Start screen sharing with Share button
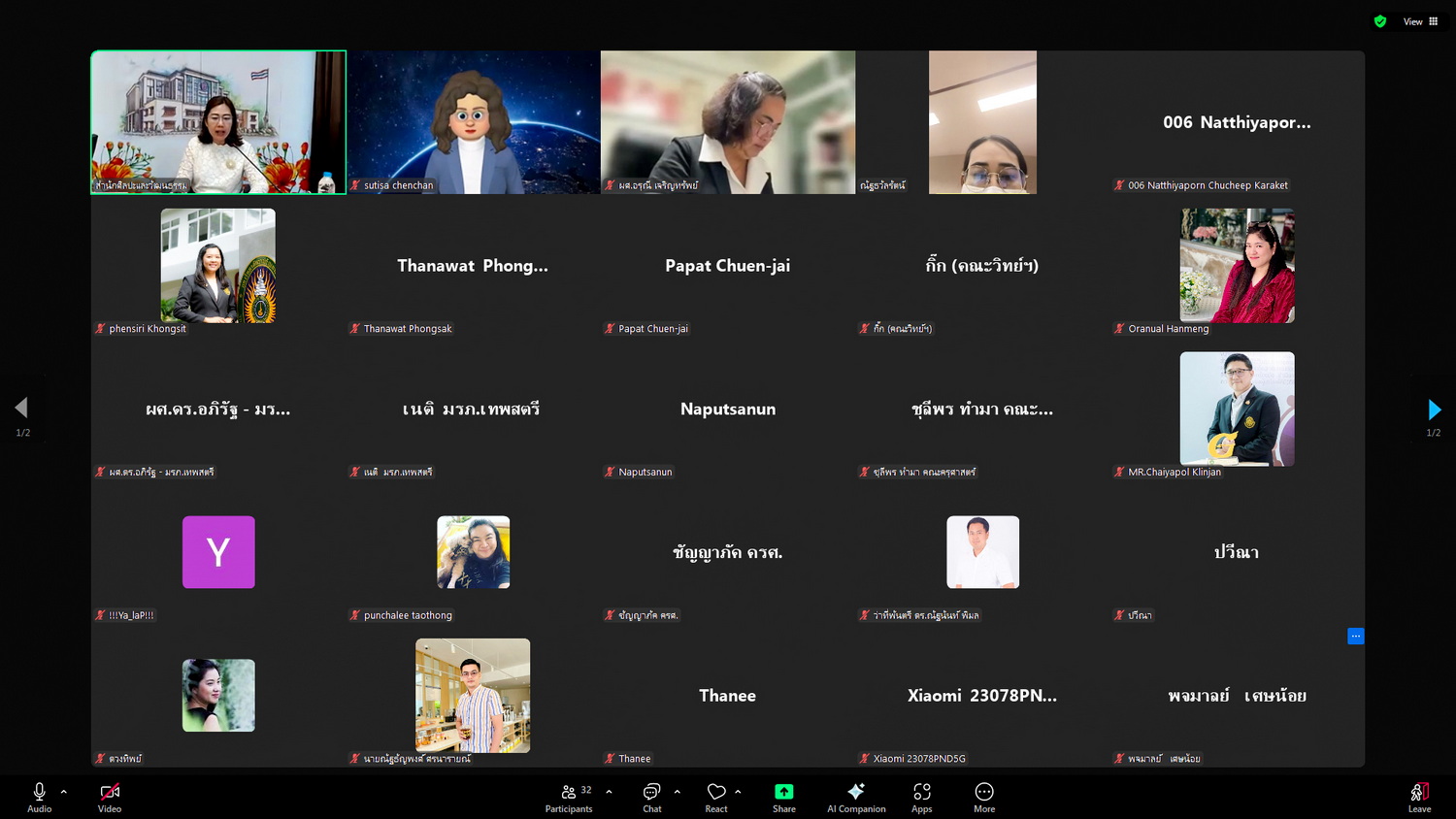1456x819 pixels. (x=783, y=797)
